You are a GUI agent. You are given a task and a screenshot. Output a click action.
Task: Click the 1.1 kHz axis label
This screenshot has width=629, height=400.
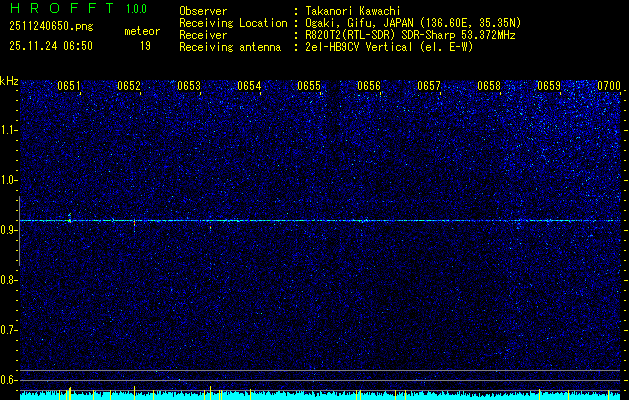(x=8, y=130)
